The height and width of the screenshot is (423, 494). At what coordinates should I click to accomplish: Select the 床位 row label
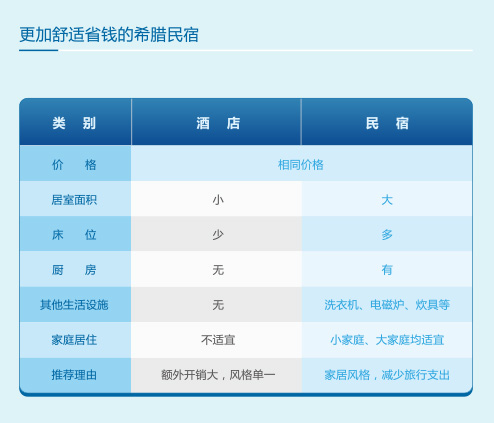point(75,234)
